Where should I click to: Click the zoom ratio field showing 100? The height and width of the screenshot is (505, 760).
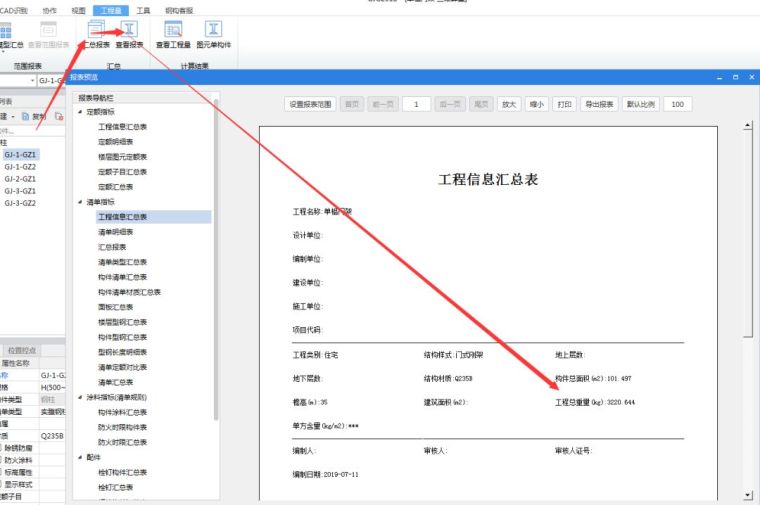click(677, 104)
